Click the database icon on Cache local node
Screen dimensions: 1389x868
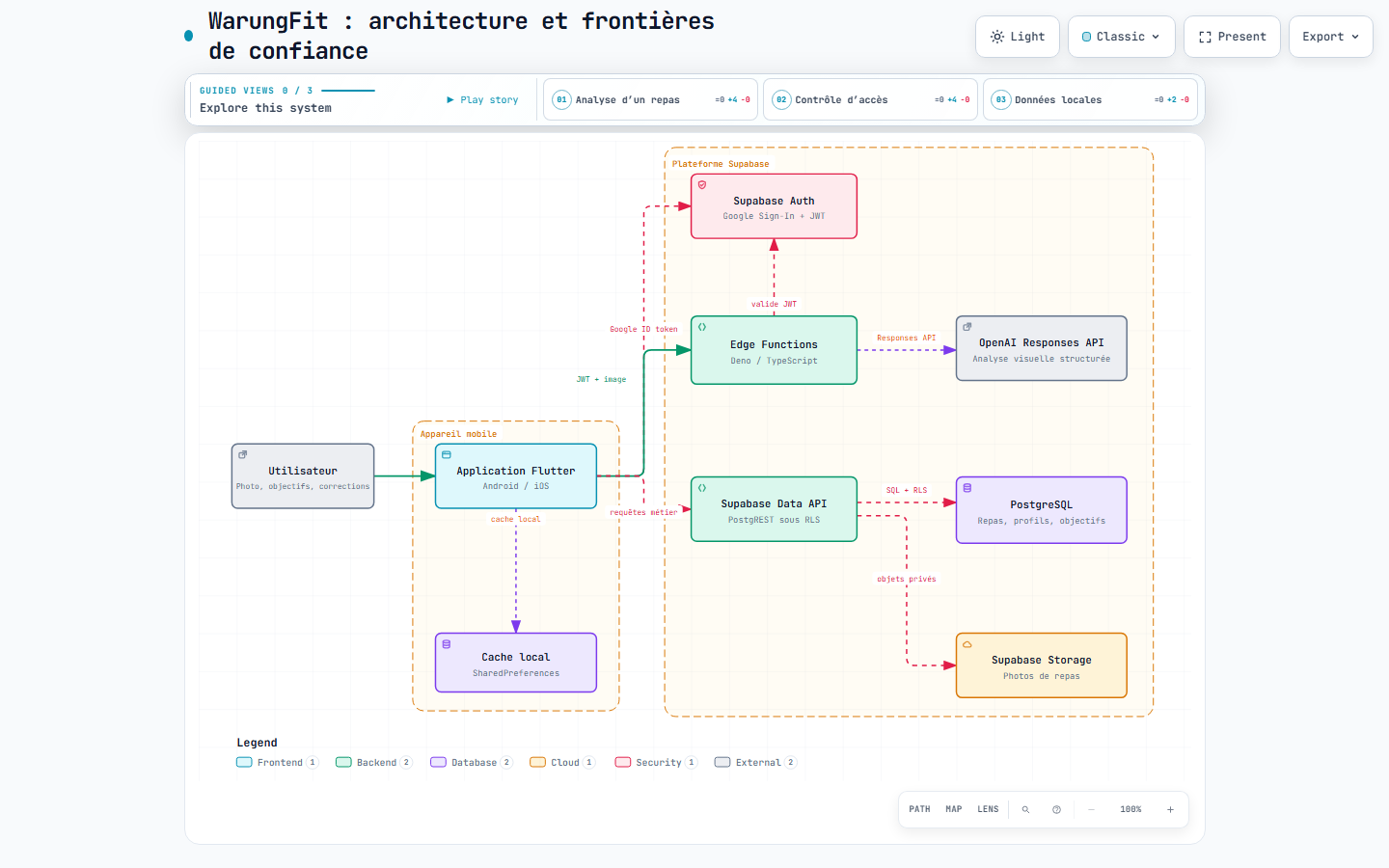point(447,644)
